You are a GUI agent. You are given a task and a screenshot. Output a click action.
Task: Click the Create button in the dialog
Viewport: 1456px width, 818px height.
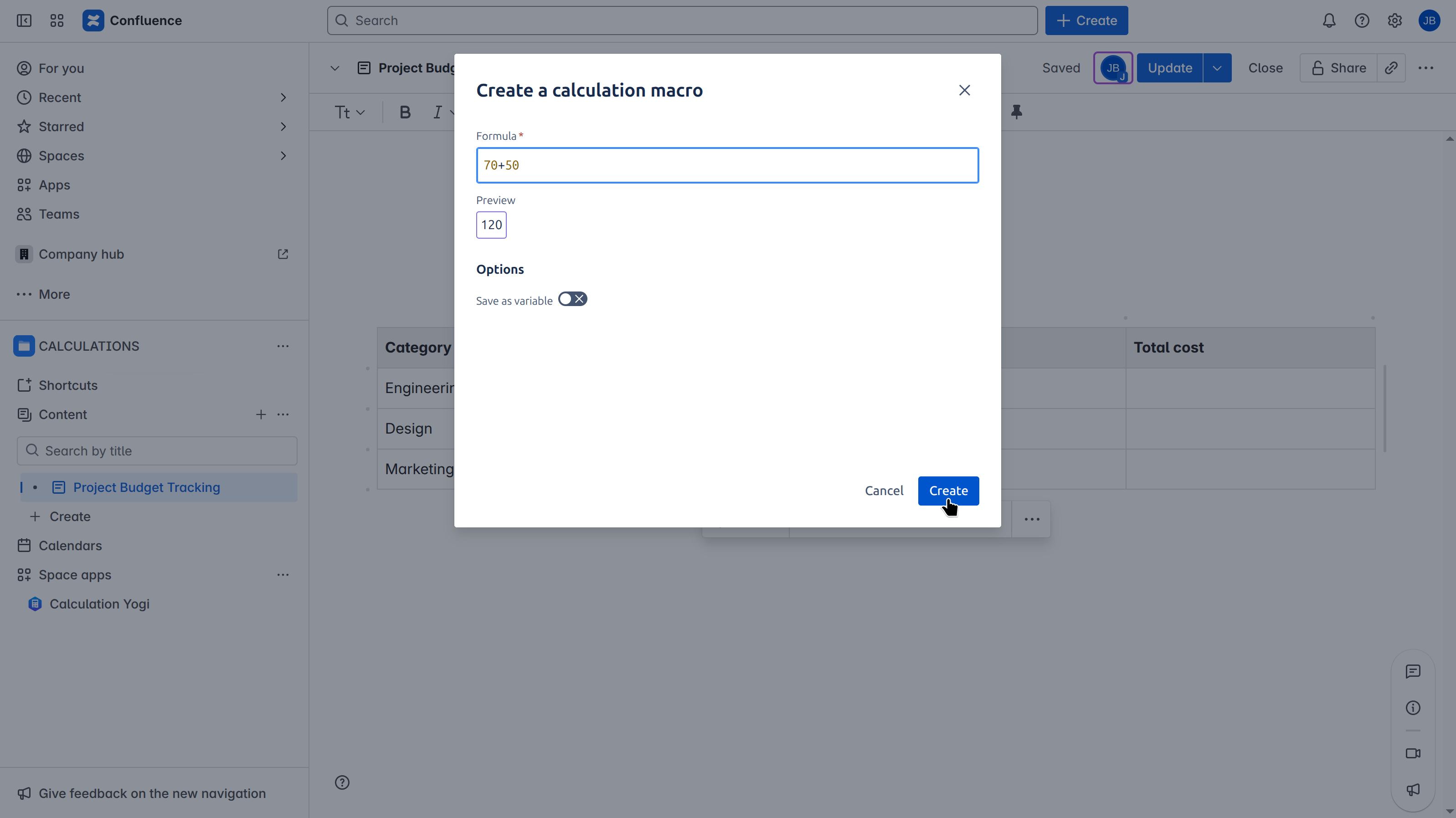948,491
